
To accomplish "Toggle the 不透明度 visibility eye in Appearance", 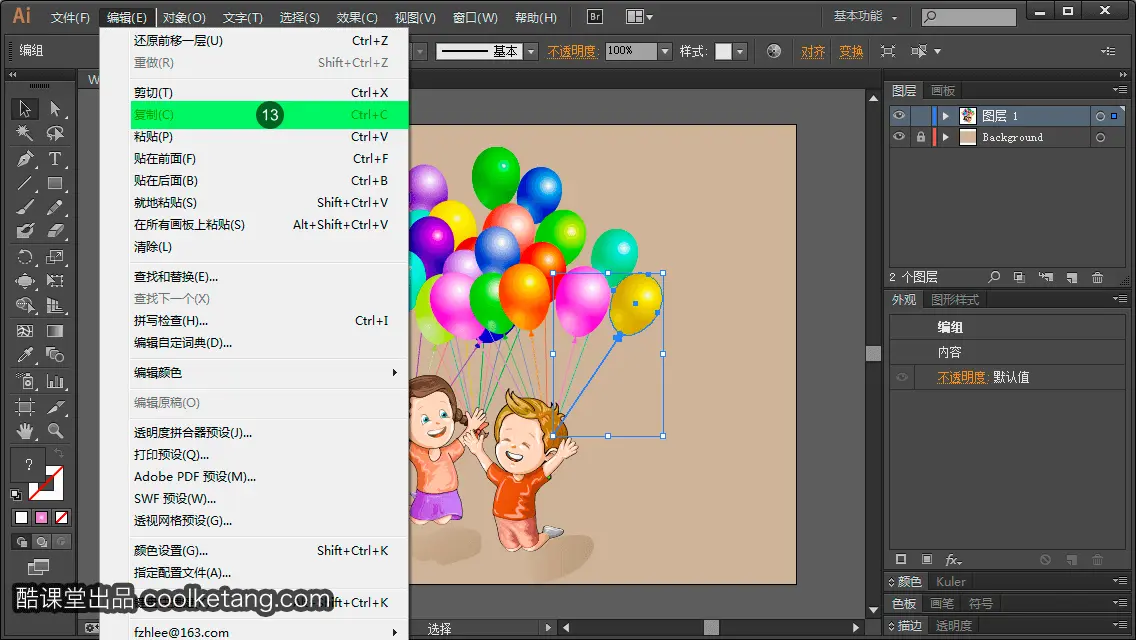I will coord(902,377).
